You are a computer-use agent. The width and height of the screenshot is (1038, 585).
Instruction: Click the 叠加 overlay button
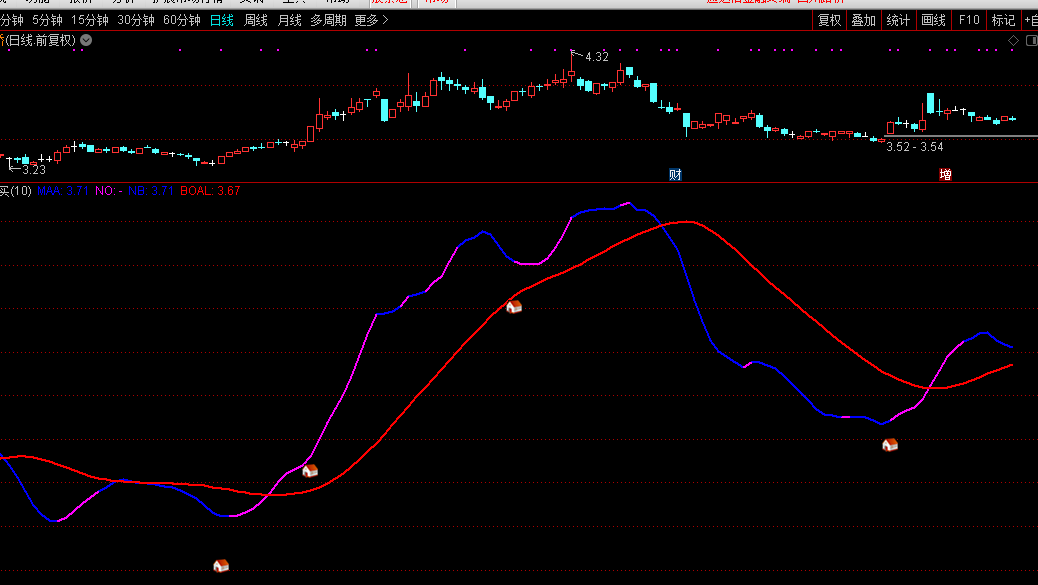click(x=863, y=20)
